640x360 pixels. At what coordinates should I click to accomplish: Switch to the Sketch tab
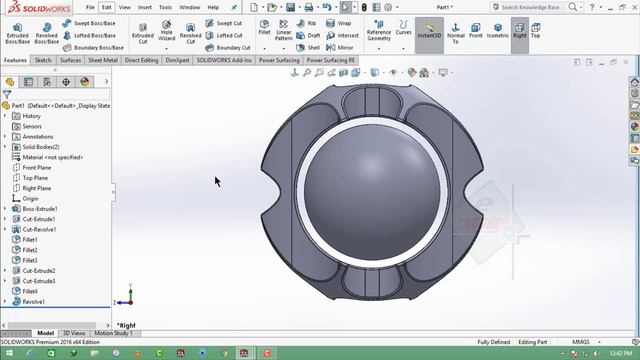click(43, 60)
